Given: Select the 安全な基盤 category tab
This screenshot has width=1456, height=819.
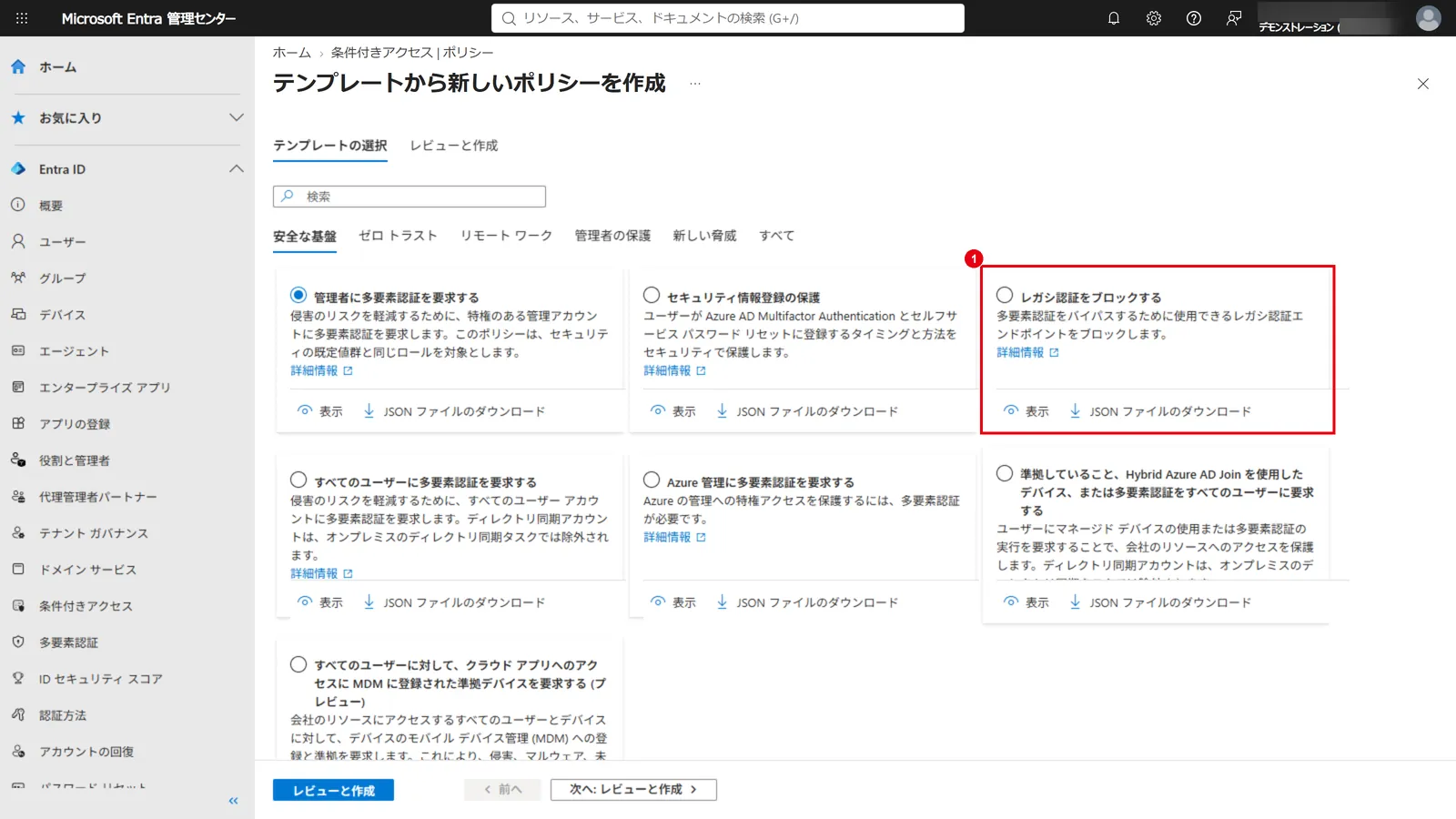Looking at the screenshot, I should (x=305, y=236).
